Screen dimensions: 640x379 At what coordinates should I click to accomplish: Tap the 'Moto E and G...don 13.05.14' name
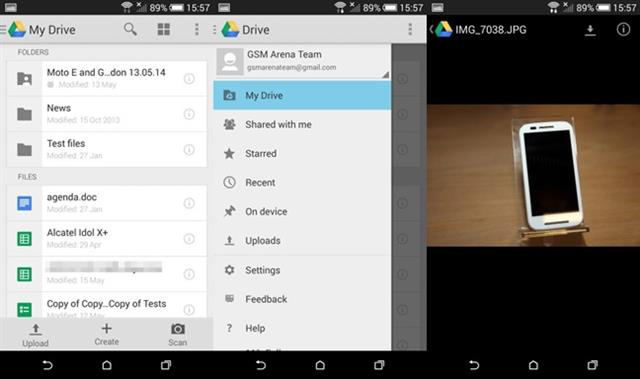point(106,73)
